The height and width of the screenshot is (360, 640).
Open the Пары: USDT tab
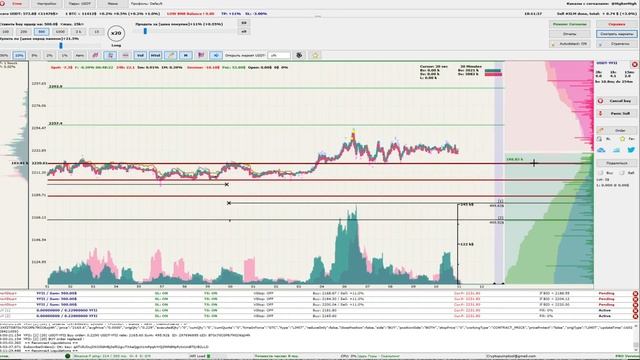pyautogui.click(x=79, y=4)
